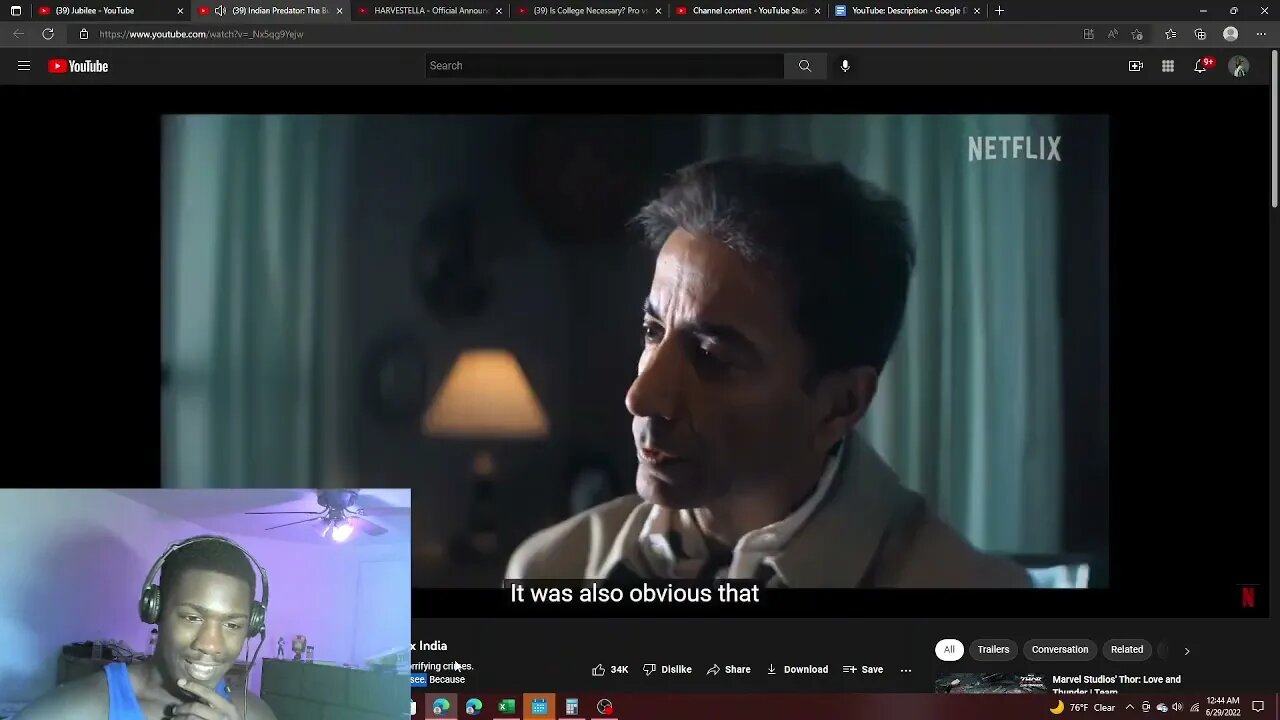1280x720 pixels.
Task: Open the Edge profile avatar
Action: pyautogui.click(x=1230, y=34)
